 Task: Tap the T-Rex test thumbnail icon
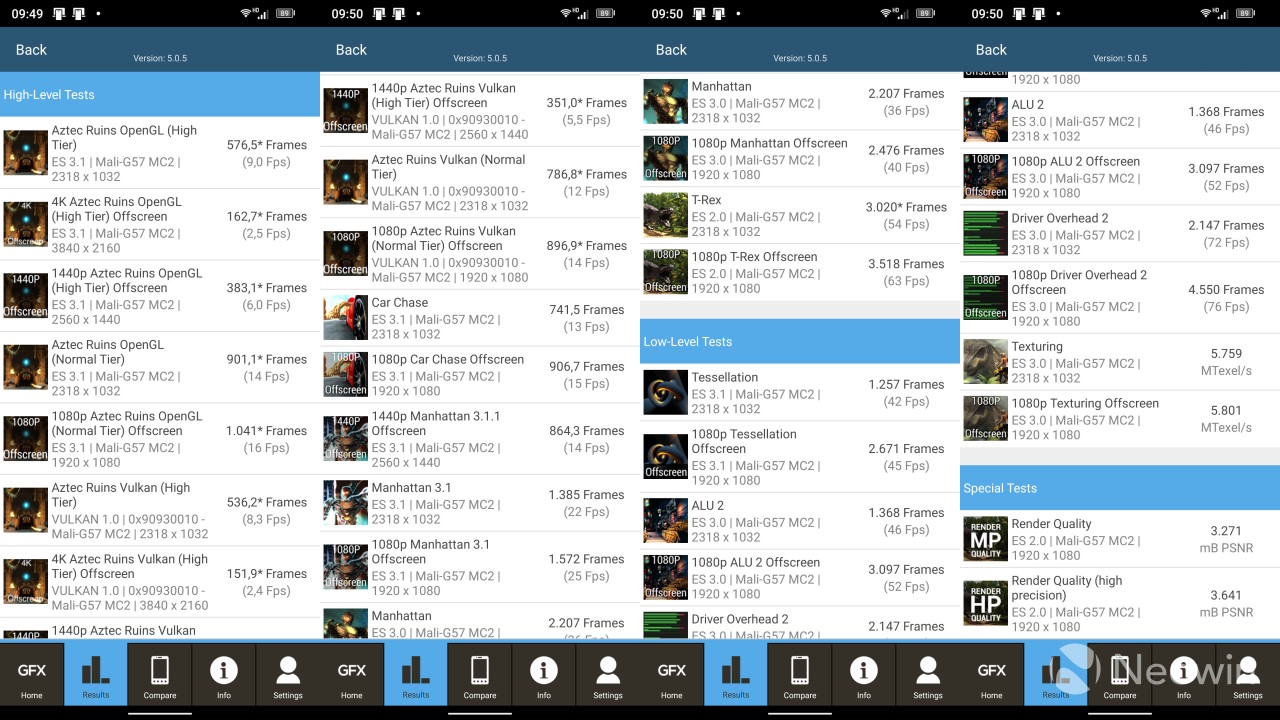point(665,215)
